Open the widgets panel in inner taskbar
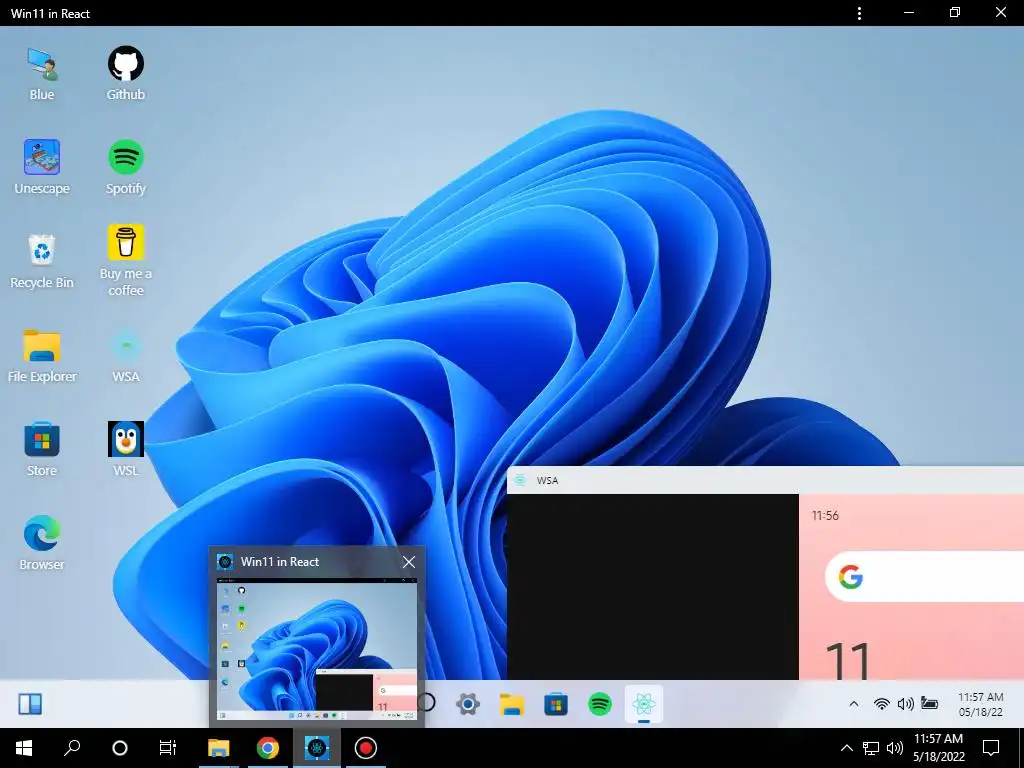 coord(30,704)
